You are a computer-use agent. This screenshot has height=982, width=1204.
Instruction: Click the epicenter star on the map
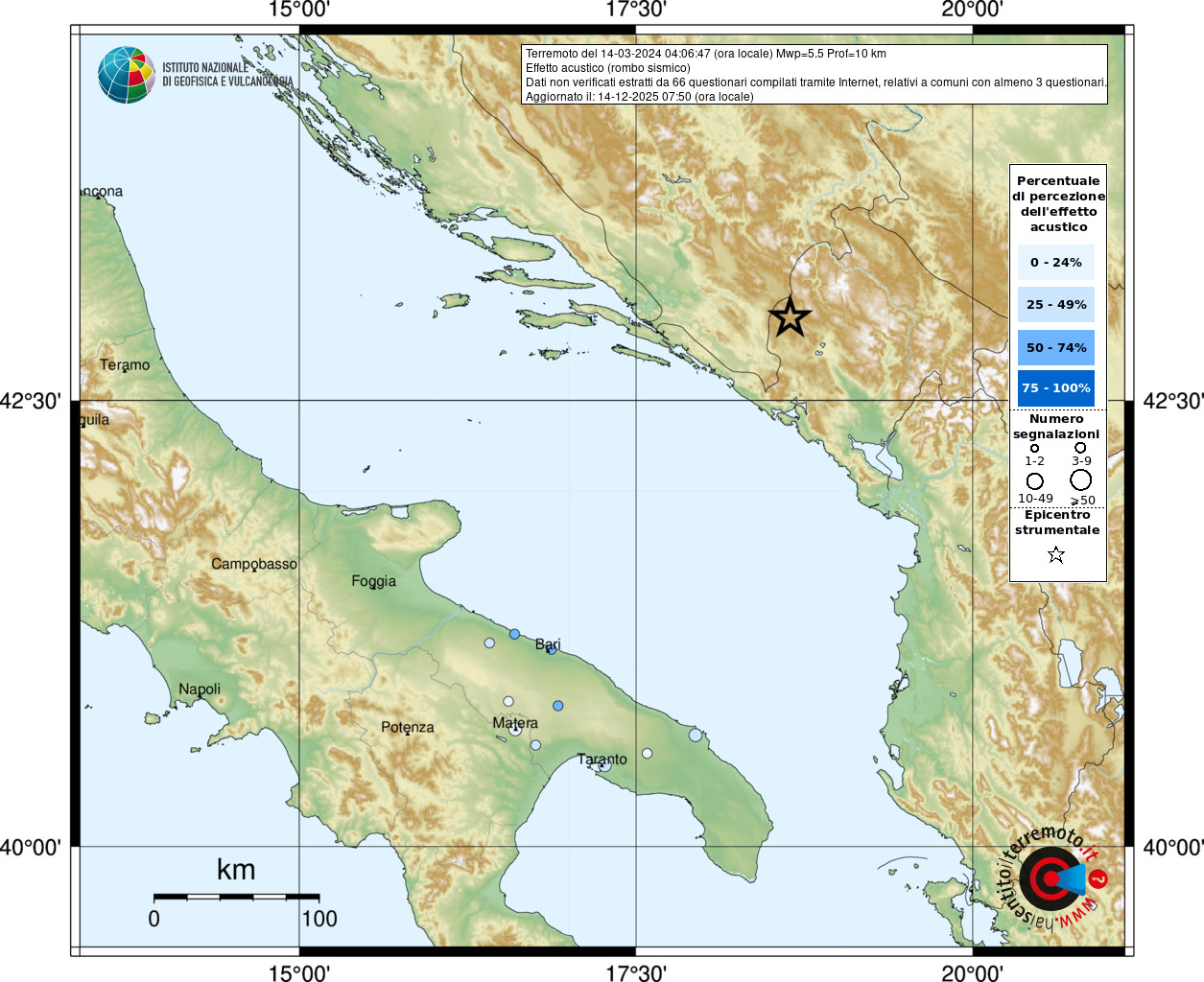click(790, 317)
